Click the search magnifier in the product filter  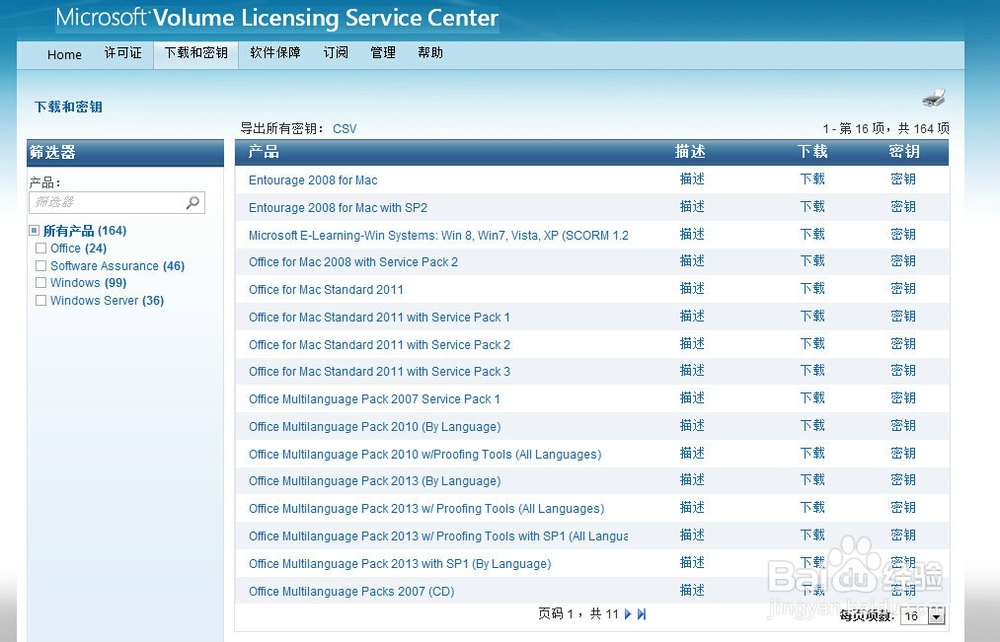pos(193,202)
